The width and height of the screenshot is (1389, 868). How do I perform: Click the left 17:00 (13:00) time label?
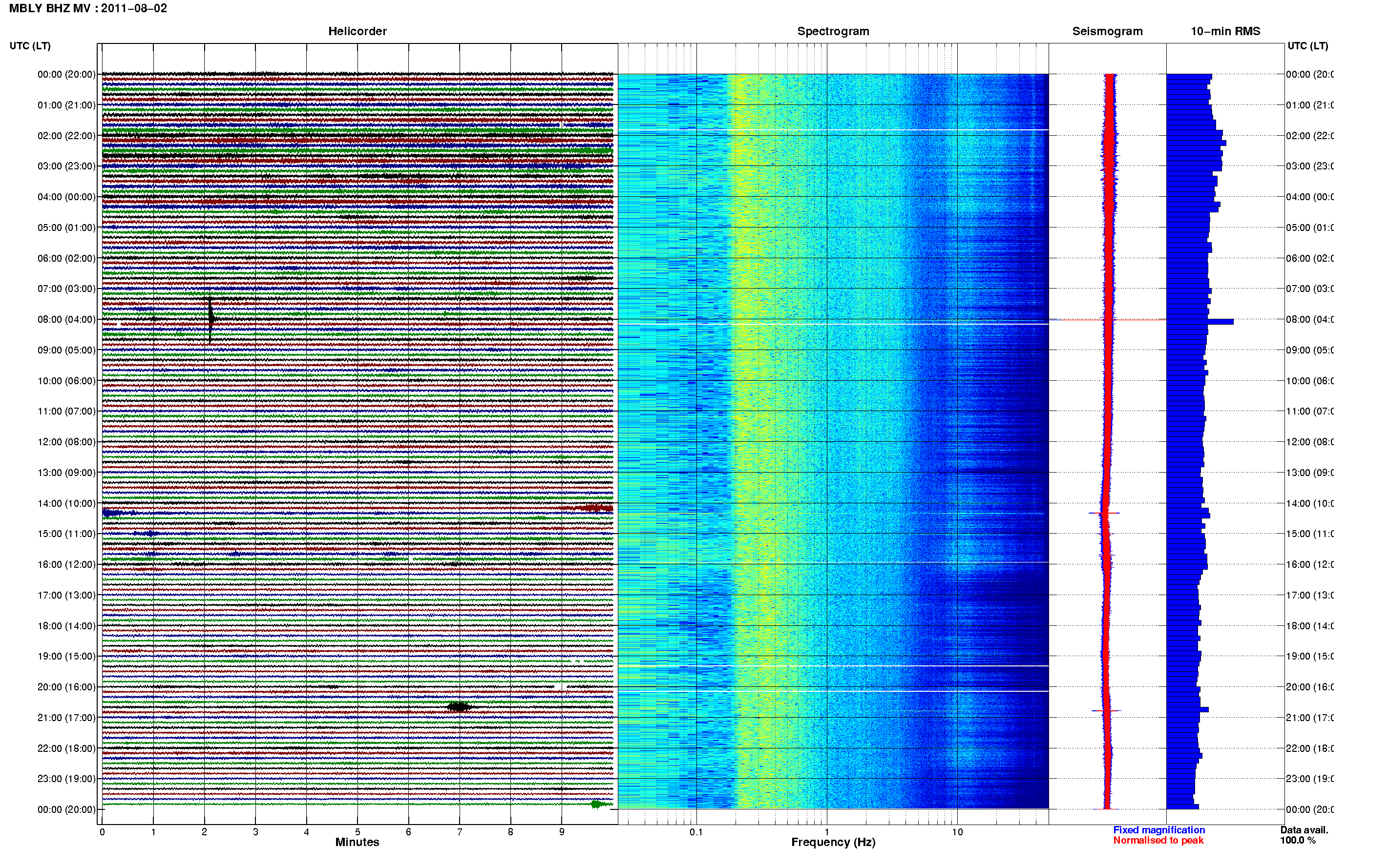tap(66, 595)
